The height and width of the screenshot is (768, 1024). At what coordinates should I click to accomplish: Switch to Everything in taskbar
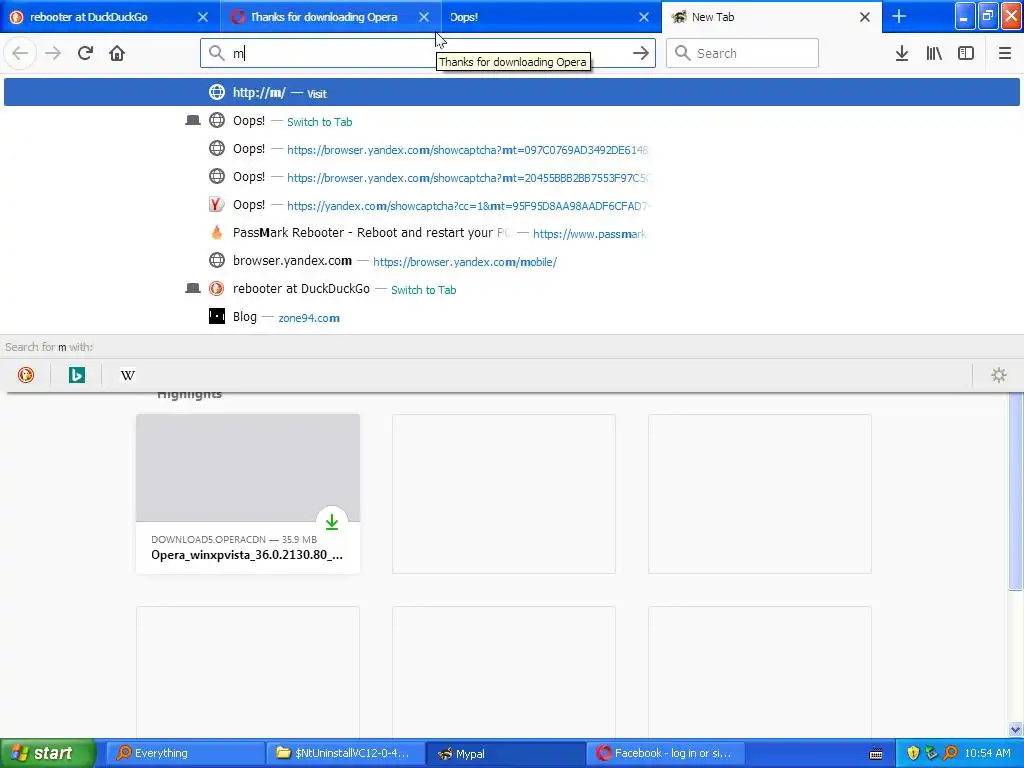tap(185, 754)
